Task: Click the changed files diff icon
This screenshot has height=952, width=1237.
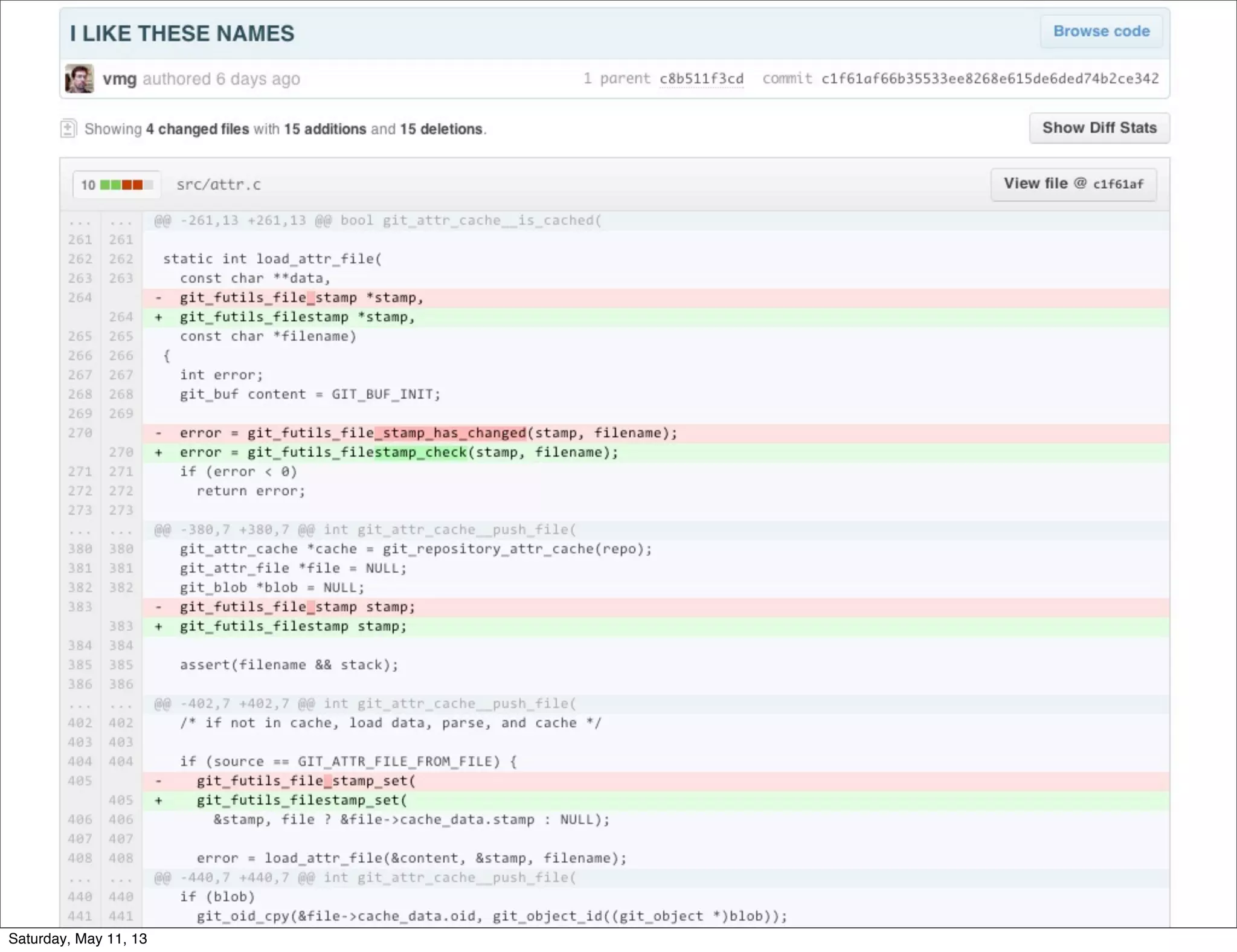Action: 68,129
